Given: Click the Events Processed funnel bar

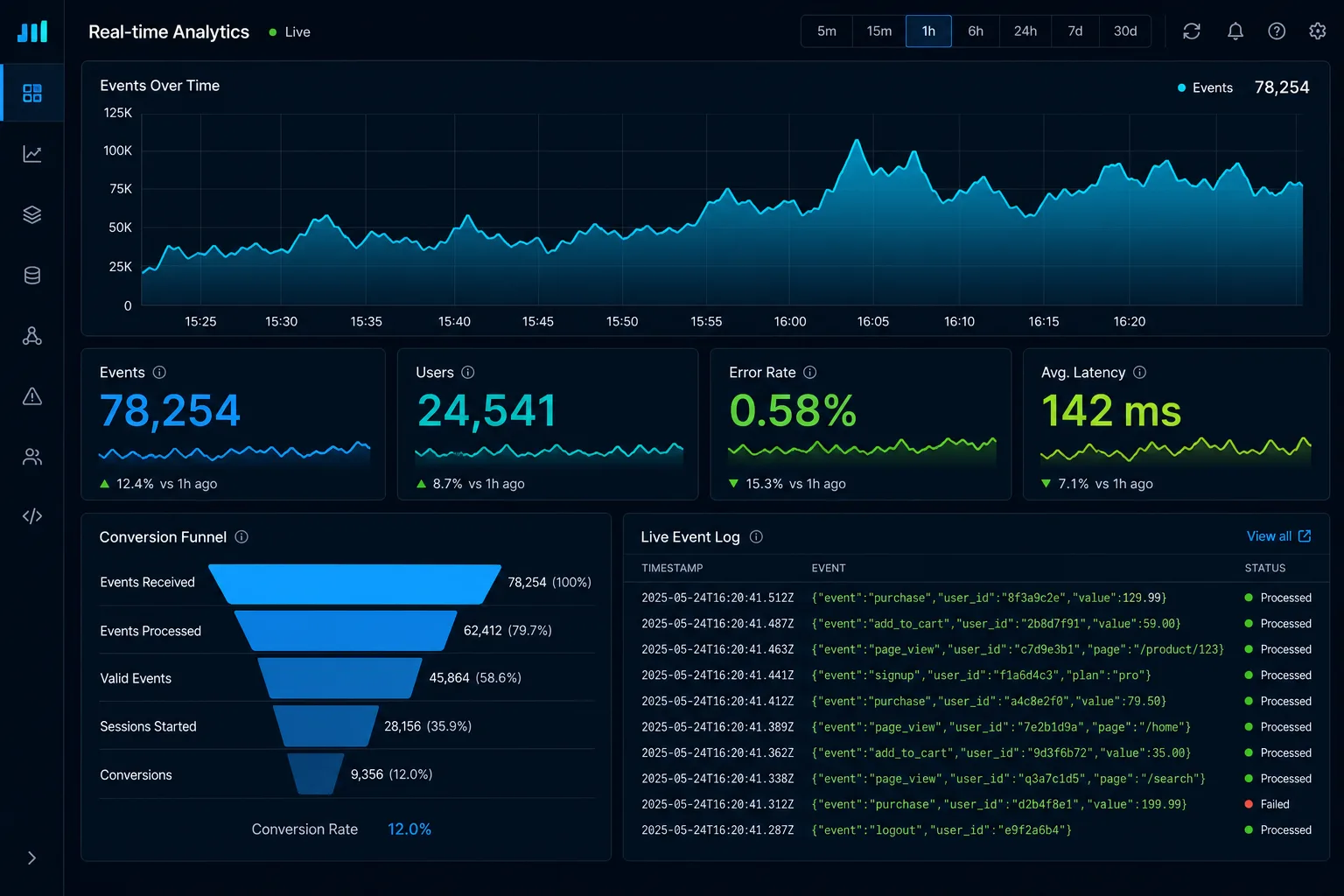Looking at the screenshot, I should 346,631.
